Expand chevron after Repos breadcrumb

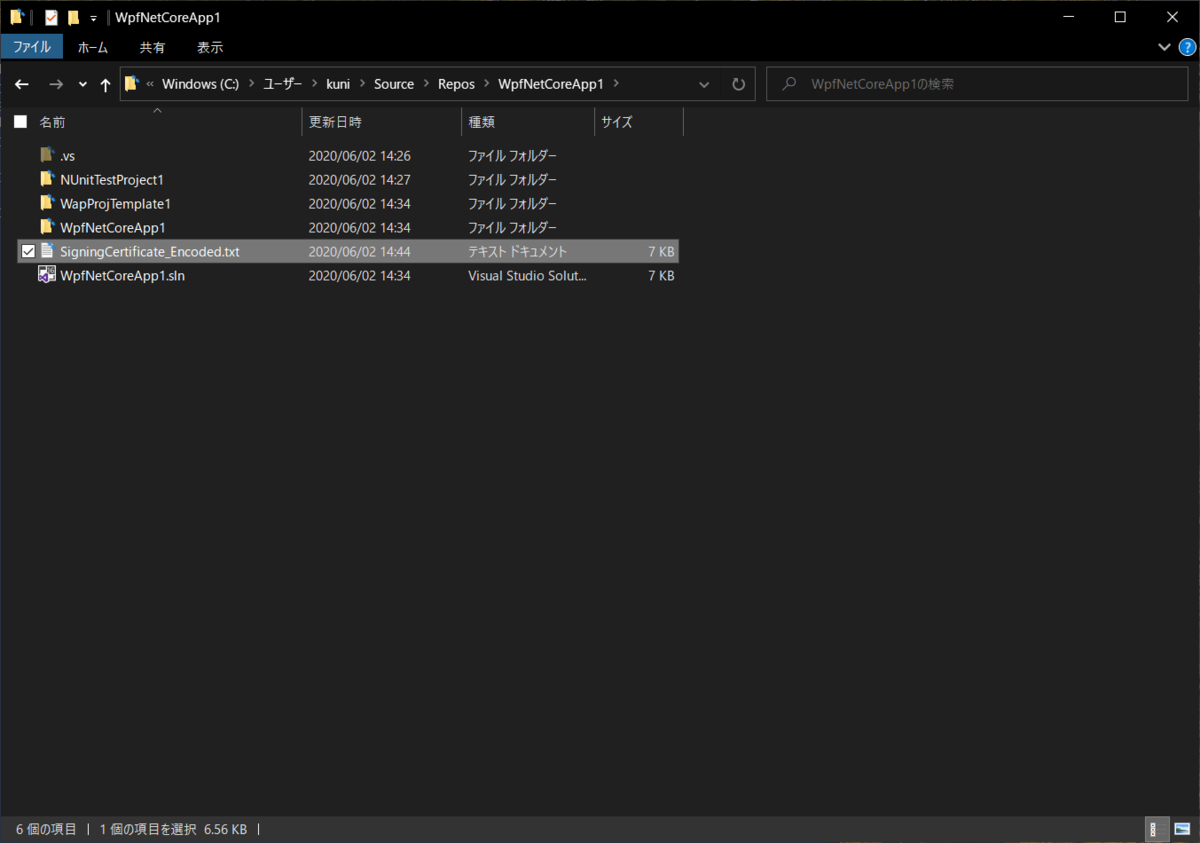click(486, 84)
